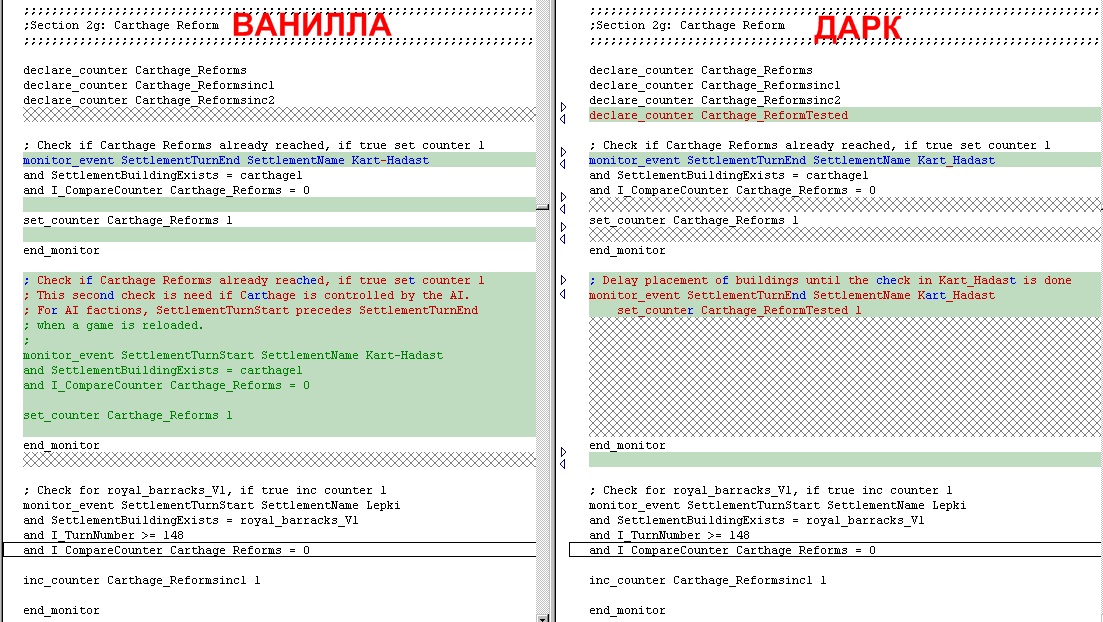Click large hatched placeholder block in right pane
Image resolution: width=1103 pixels, height=622 pixels.
[x=845, y=377]
